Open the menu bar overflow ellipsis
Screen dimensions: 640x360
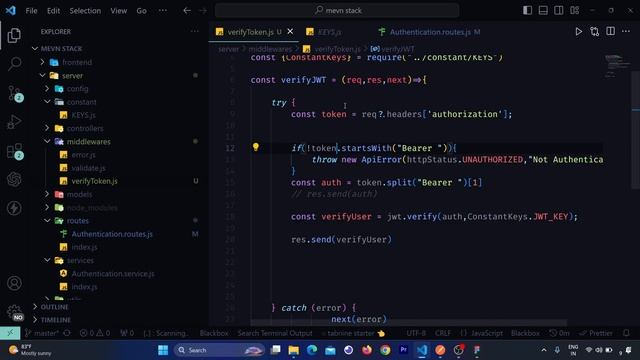[162, 11]
